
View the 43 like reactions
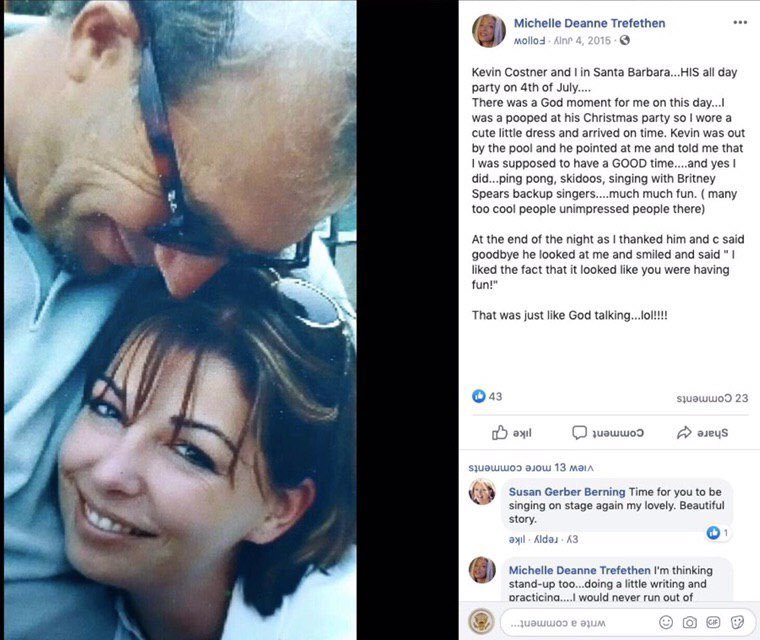[487, 396]
